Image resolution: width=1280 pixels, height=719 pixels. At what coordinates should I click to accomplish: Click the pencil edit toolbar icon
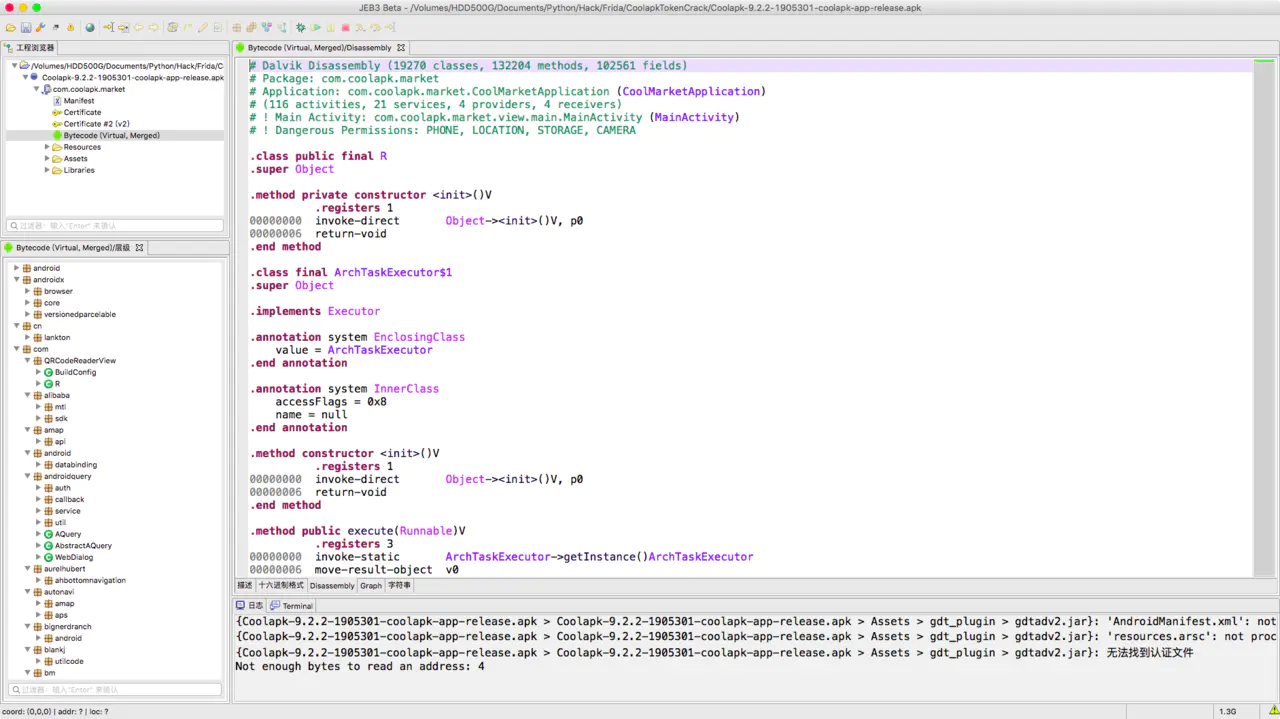[x=202, y=28]
